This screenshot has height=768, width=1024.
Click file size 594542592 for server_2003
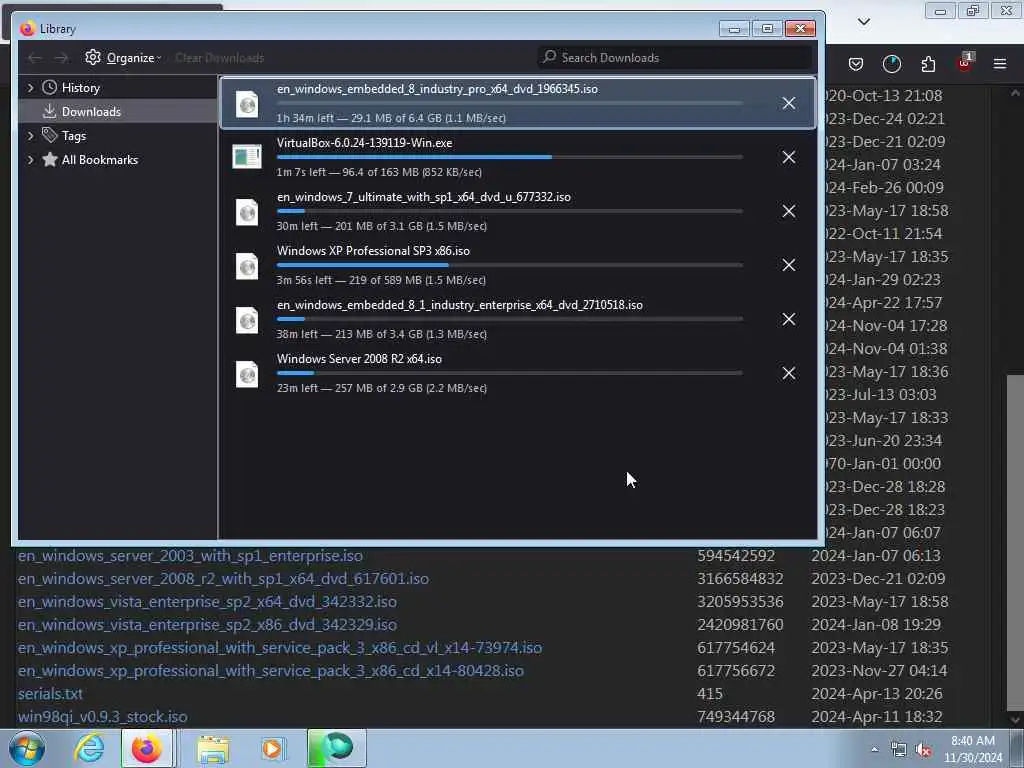[x=735, y=556]
